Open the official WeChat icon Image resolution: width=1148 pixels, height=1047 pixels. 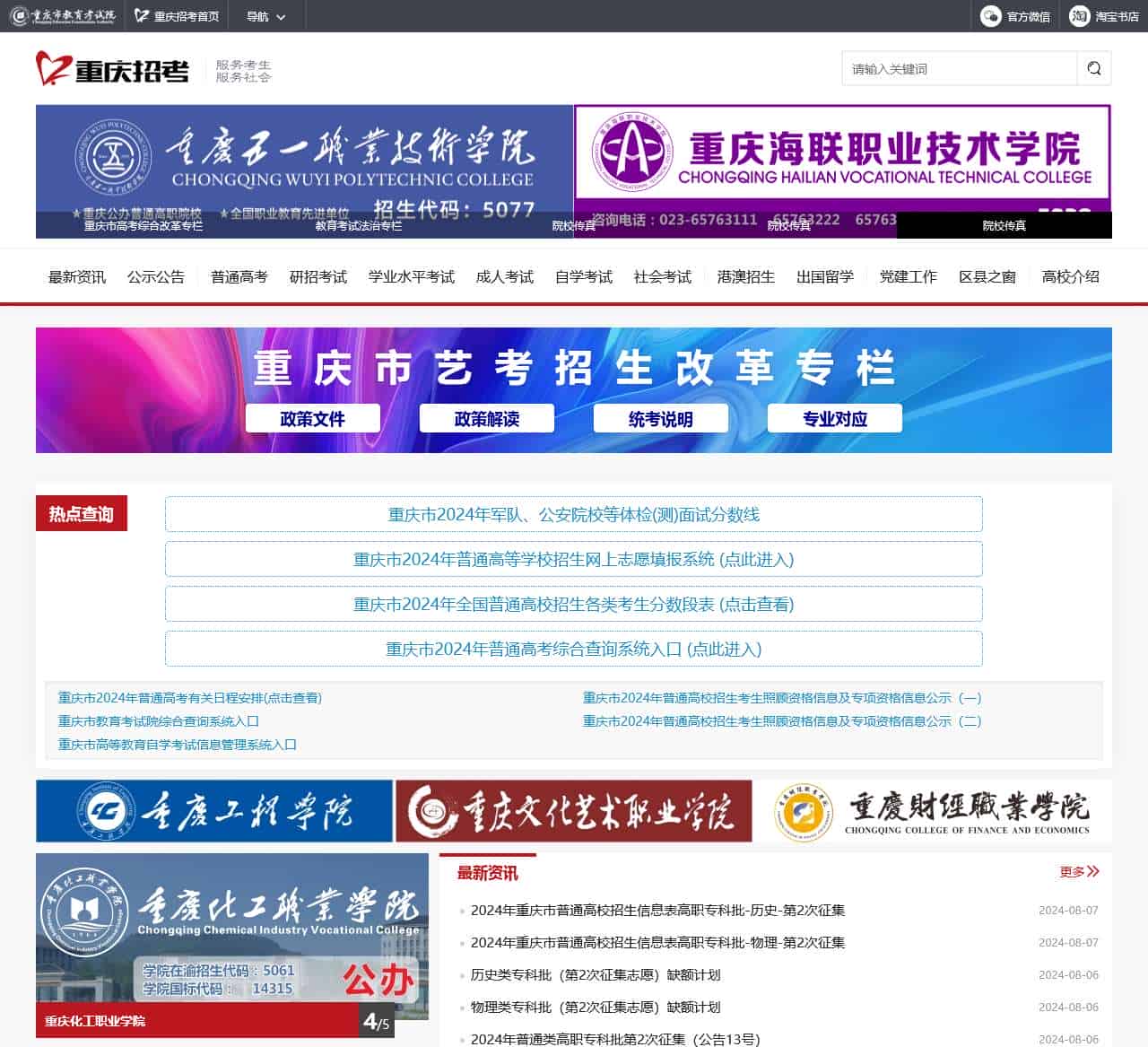[x=990, y=16]
